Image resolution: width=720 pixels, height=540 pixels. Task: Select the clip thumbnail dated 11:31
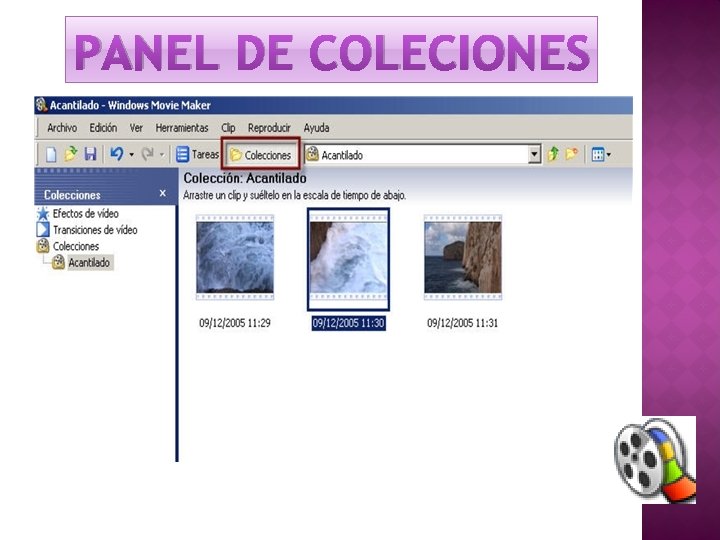463,257
